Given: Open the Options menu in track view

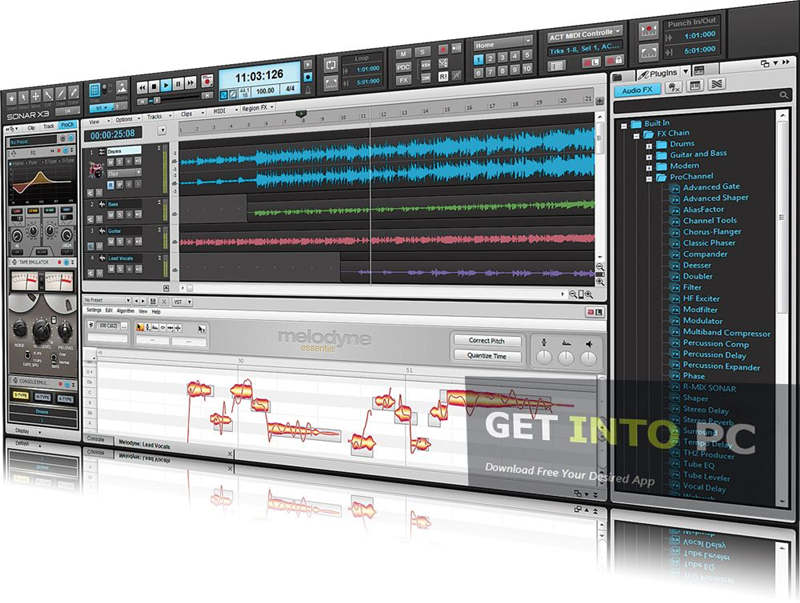Looking at the screenshot, I should pyautogui.click(x=126, y=120).
